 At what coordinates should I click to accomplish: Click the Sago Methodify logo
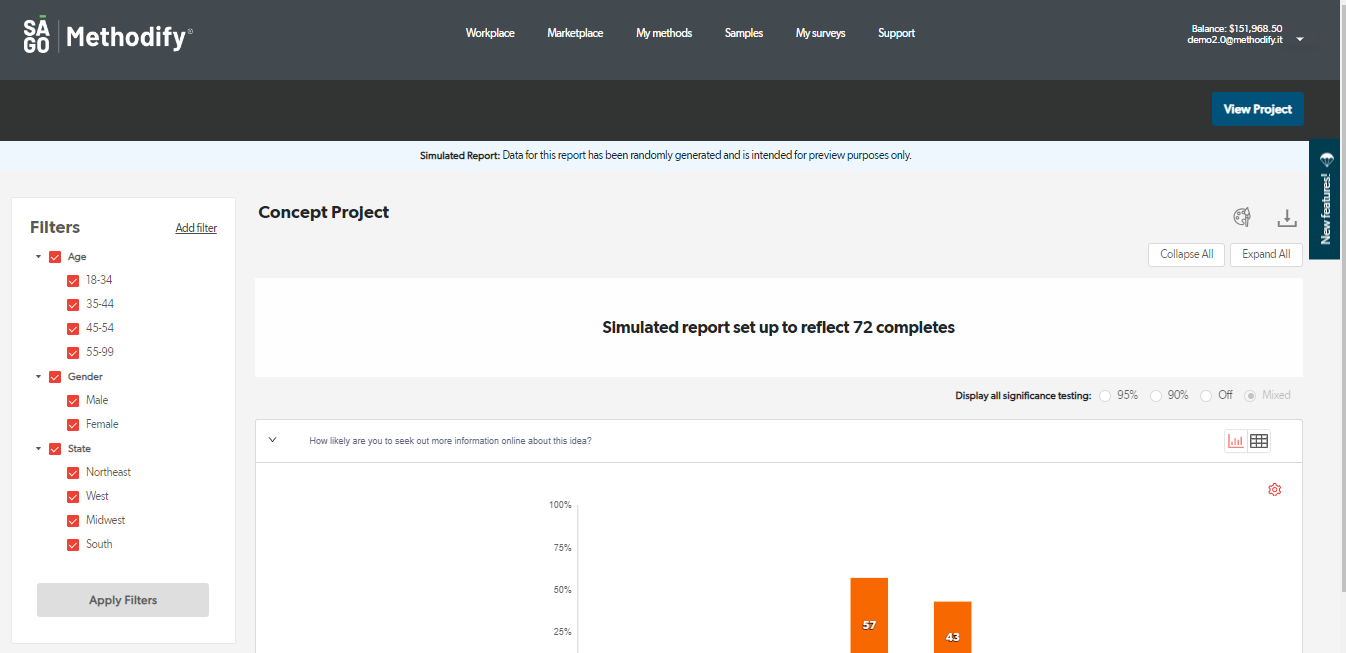coord(108,37)
